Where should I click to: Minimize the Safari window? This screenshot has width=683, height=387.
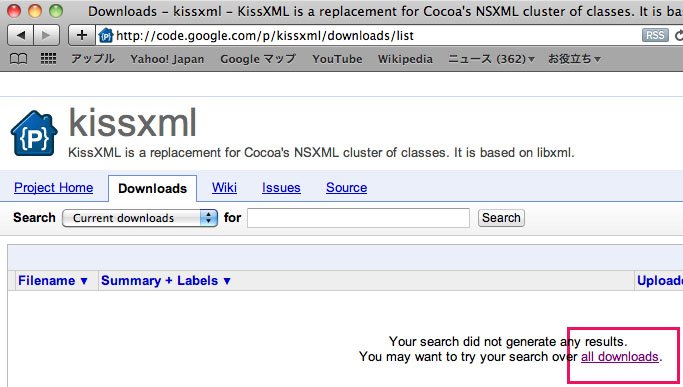pyautogui.click(x=35, y=10)
